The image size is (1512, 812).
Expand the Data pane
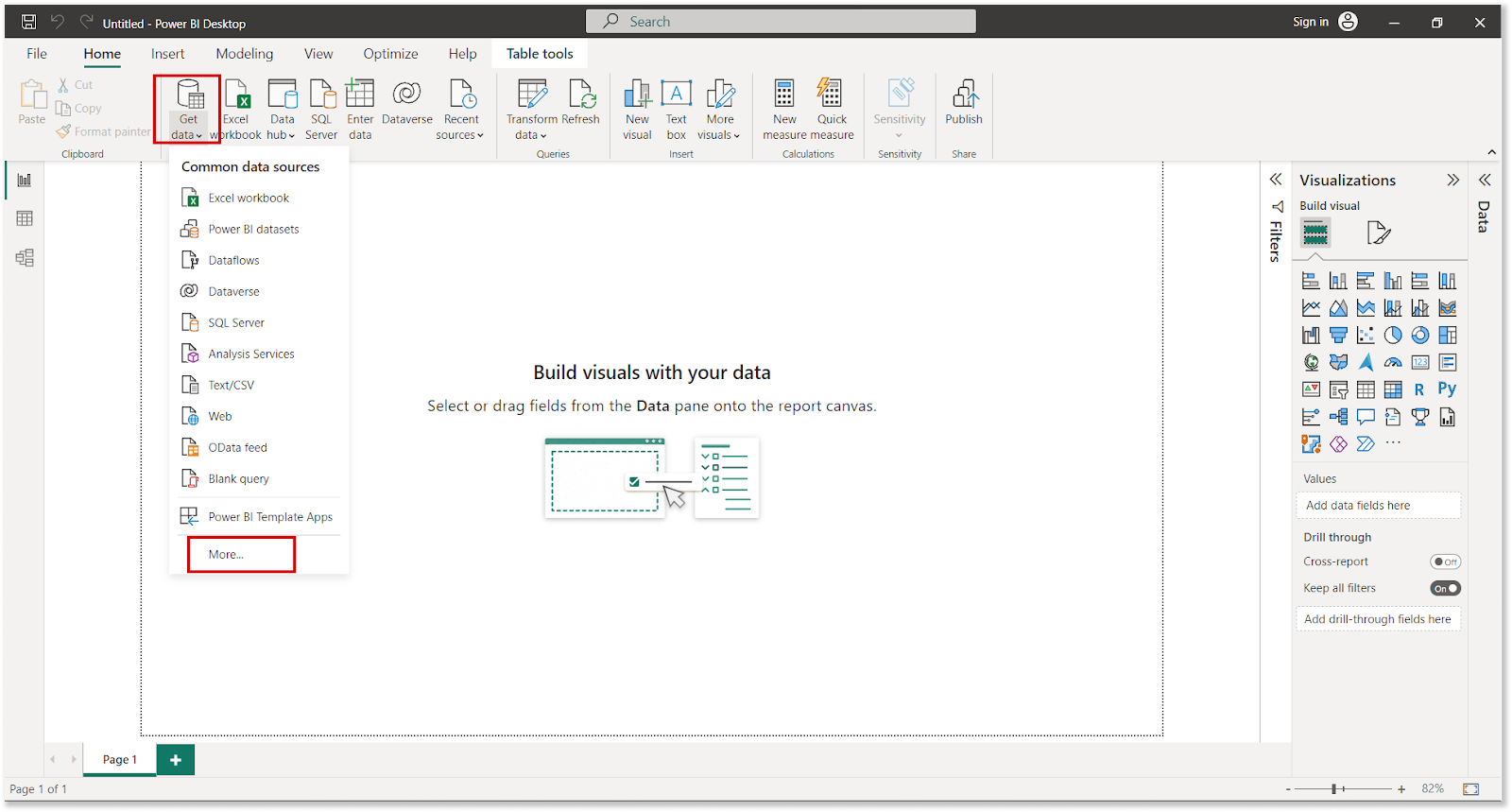pos(1485,180)
